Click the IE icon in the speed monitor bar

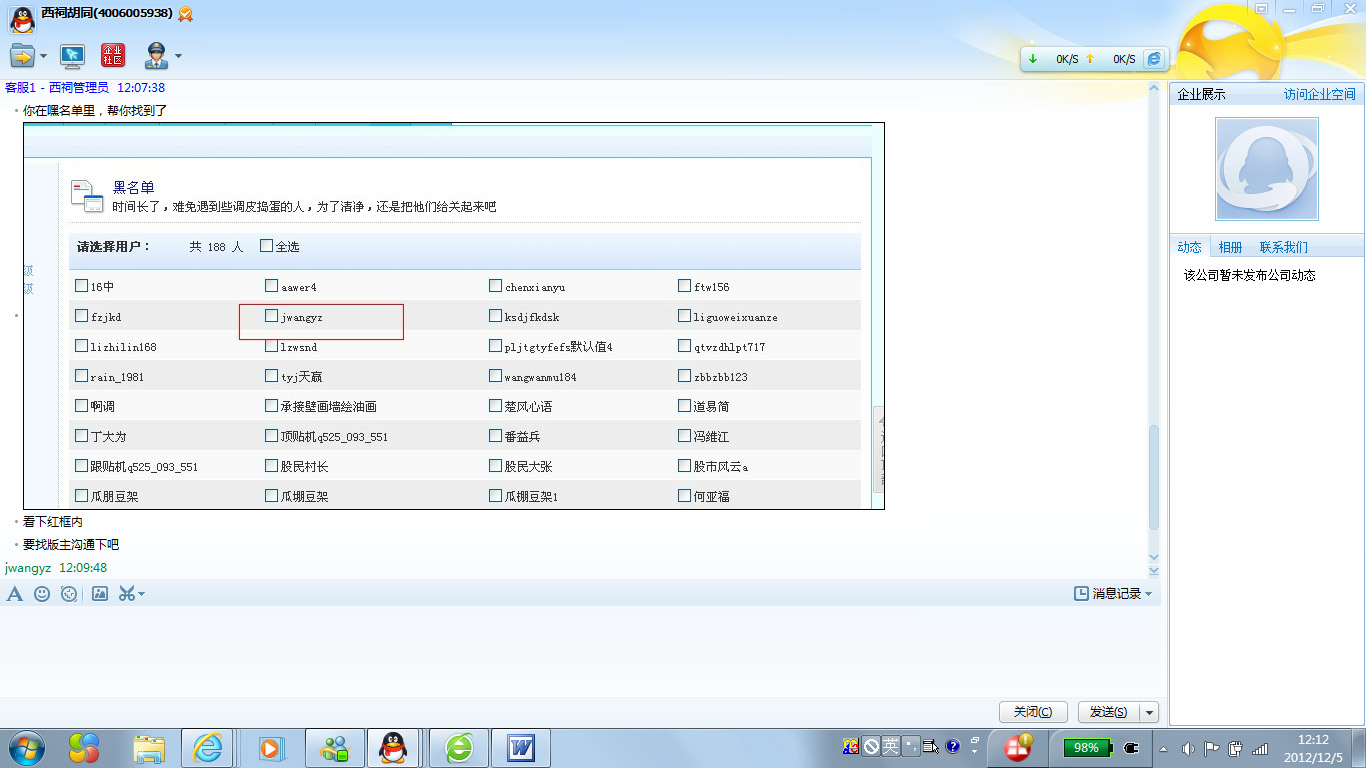[1154, 59]
